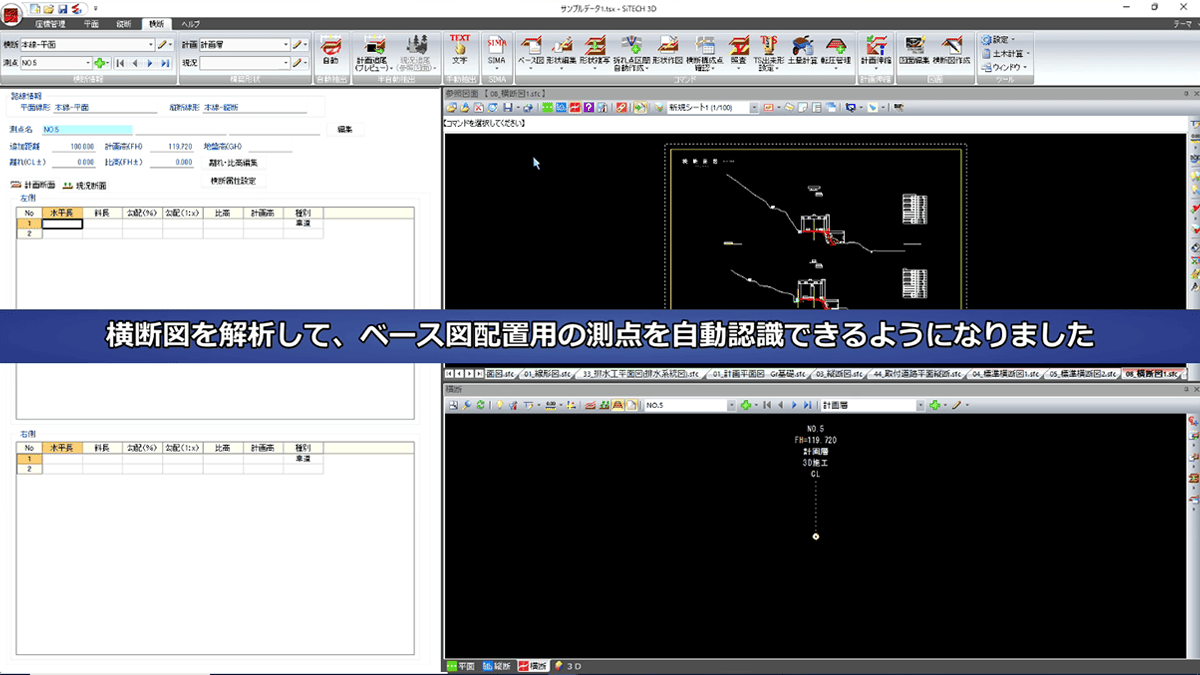This screenshot has width=1200, height=675.
Task: Click first row 水平長 cell in 左側 table
Action: click(x=62, y=224)
